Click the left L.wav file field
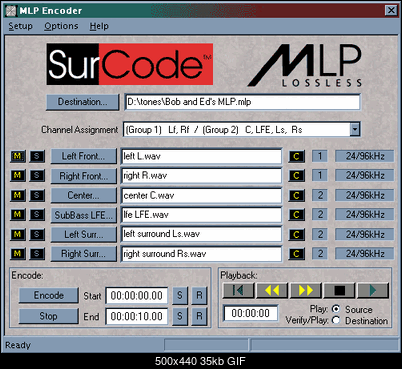402x369 pixels. [201, 156]
